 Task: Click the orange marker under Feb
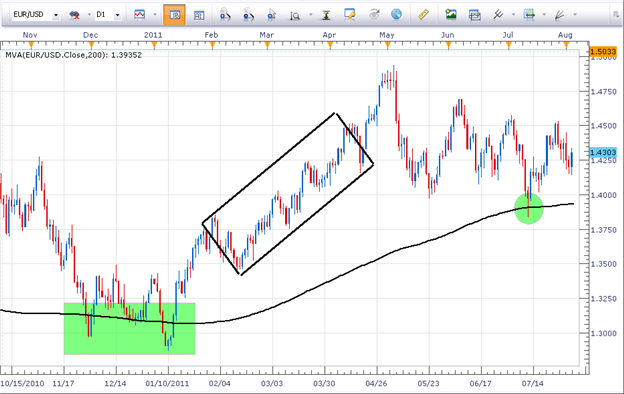tap(212, 45)
